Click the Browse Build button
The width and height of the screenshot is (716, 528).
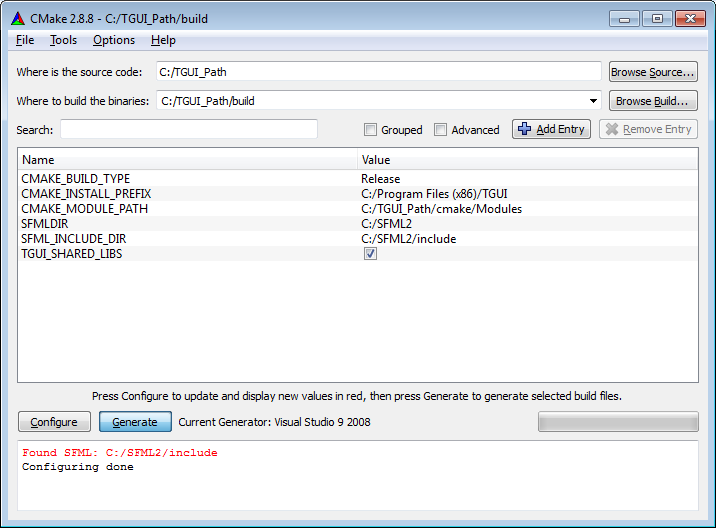coord(653,101)
